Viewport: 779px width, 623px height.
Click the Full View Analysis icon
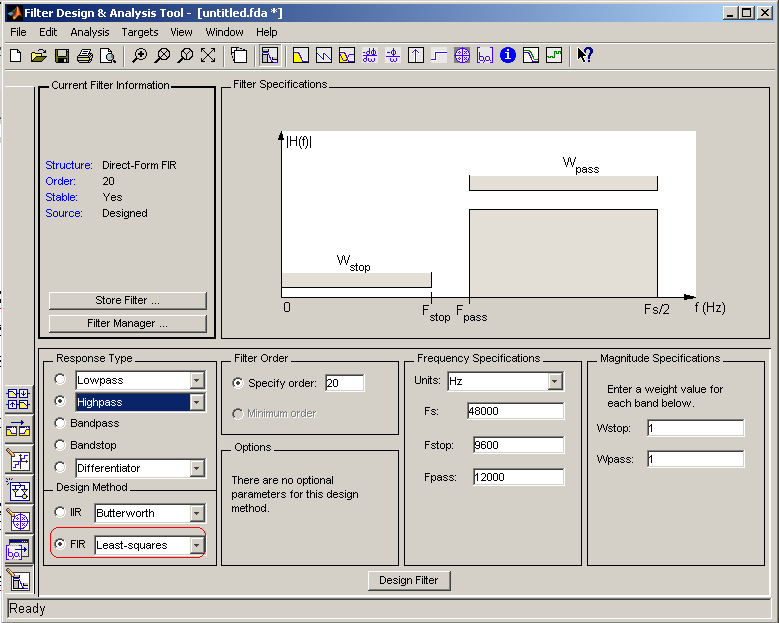pyautogui.click(x=239, y=56)
